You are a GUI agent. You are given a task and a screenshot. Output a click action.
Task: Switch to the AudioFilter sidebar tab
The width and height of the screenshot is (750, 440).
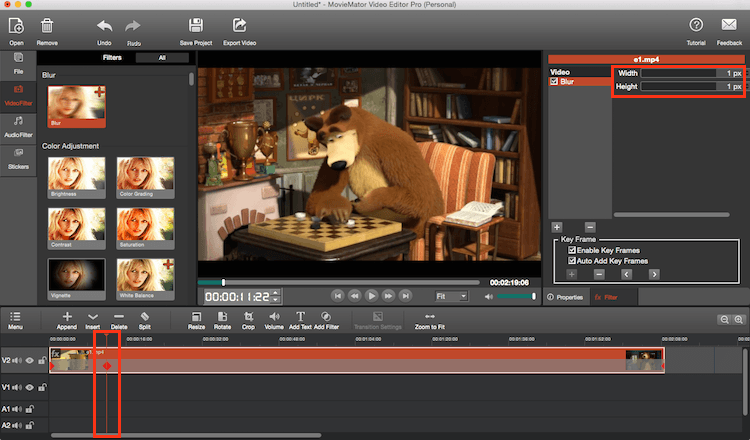[x=18, y=128]
